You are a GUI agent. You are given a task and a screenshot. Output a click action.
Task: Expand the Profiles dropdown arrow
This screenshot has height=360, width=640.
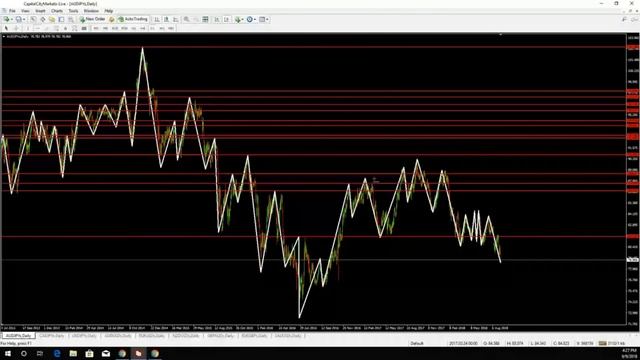pyautogui.click(x=24, y=19)
